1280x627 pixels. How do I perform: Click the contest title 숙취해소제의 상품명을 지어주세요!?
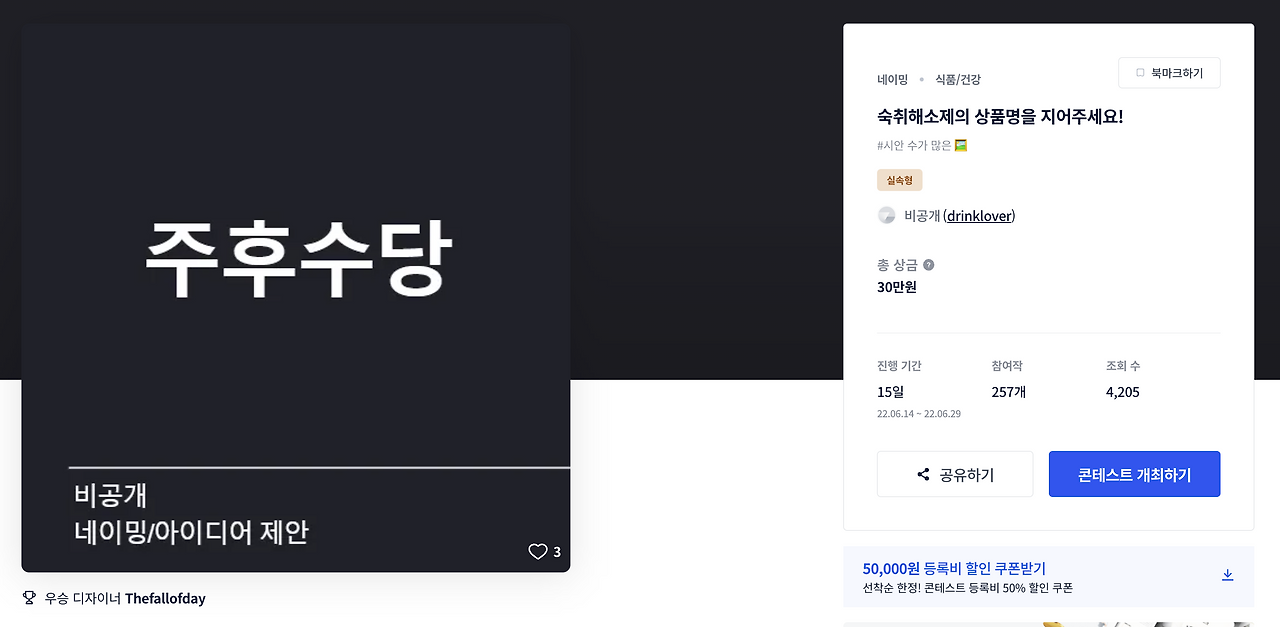point(999,115)
